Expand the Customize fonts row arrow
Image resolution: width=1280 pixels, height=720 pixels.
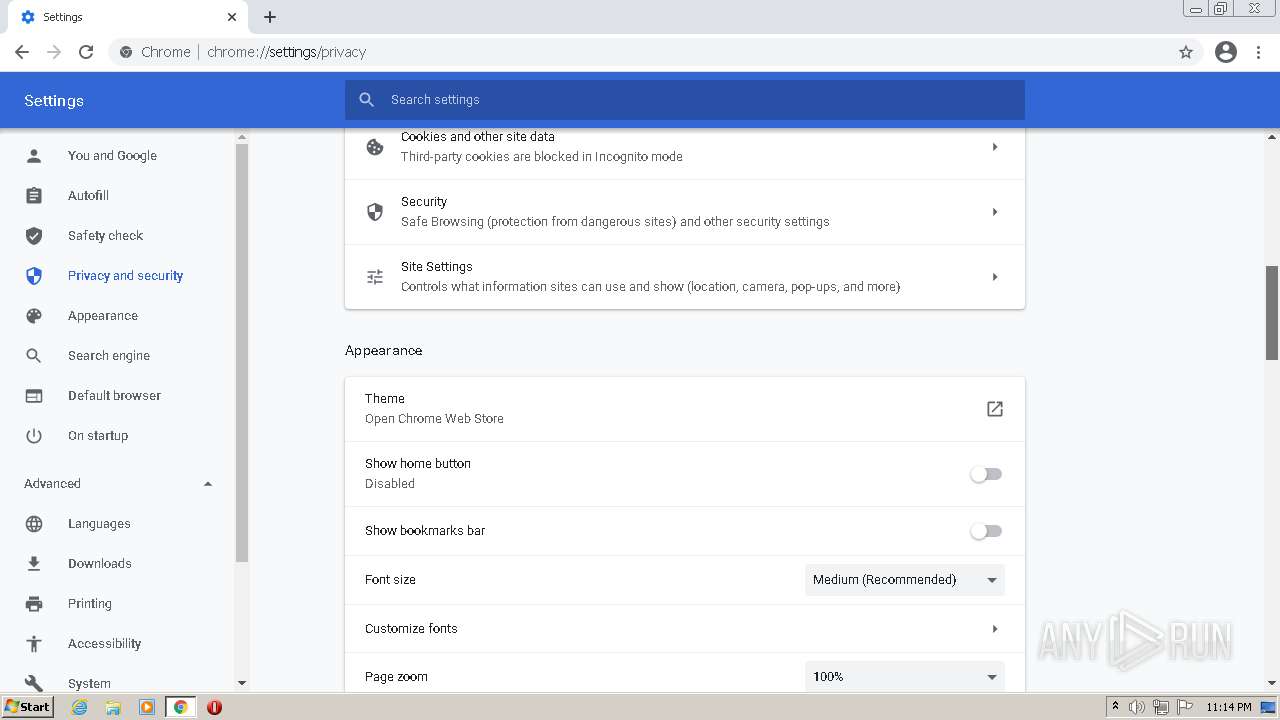click(x=995, y=629)
